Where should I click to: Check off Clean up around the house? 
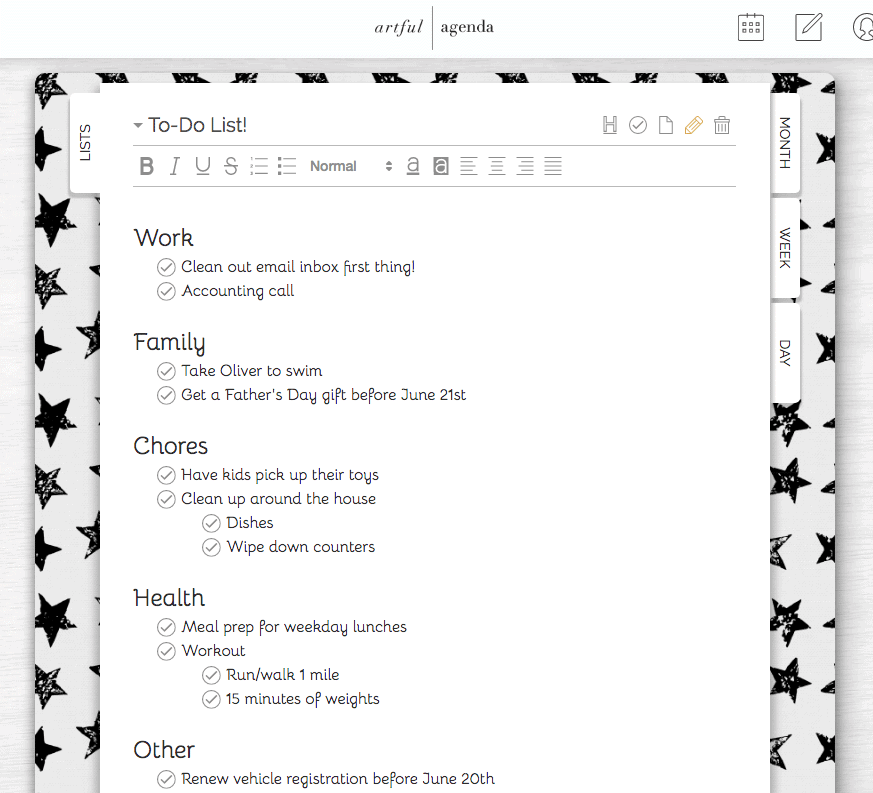166,499
